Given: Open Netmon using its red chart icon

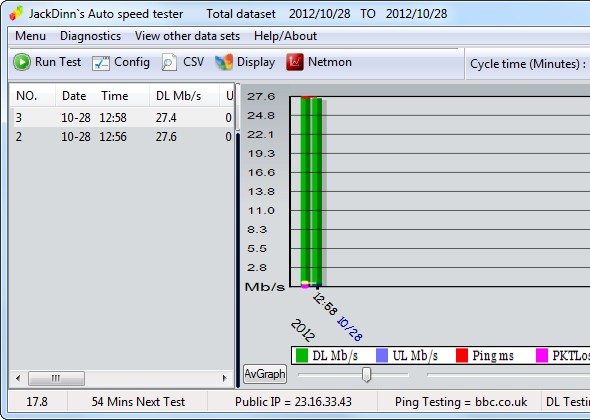Looking at the screenshot, I should point(295,62).
